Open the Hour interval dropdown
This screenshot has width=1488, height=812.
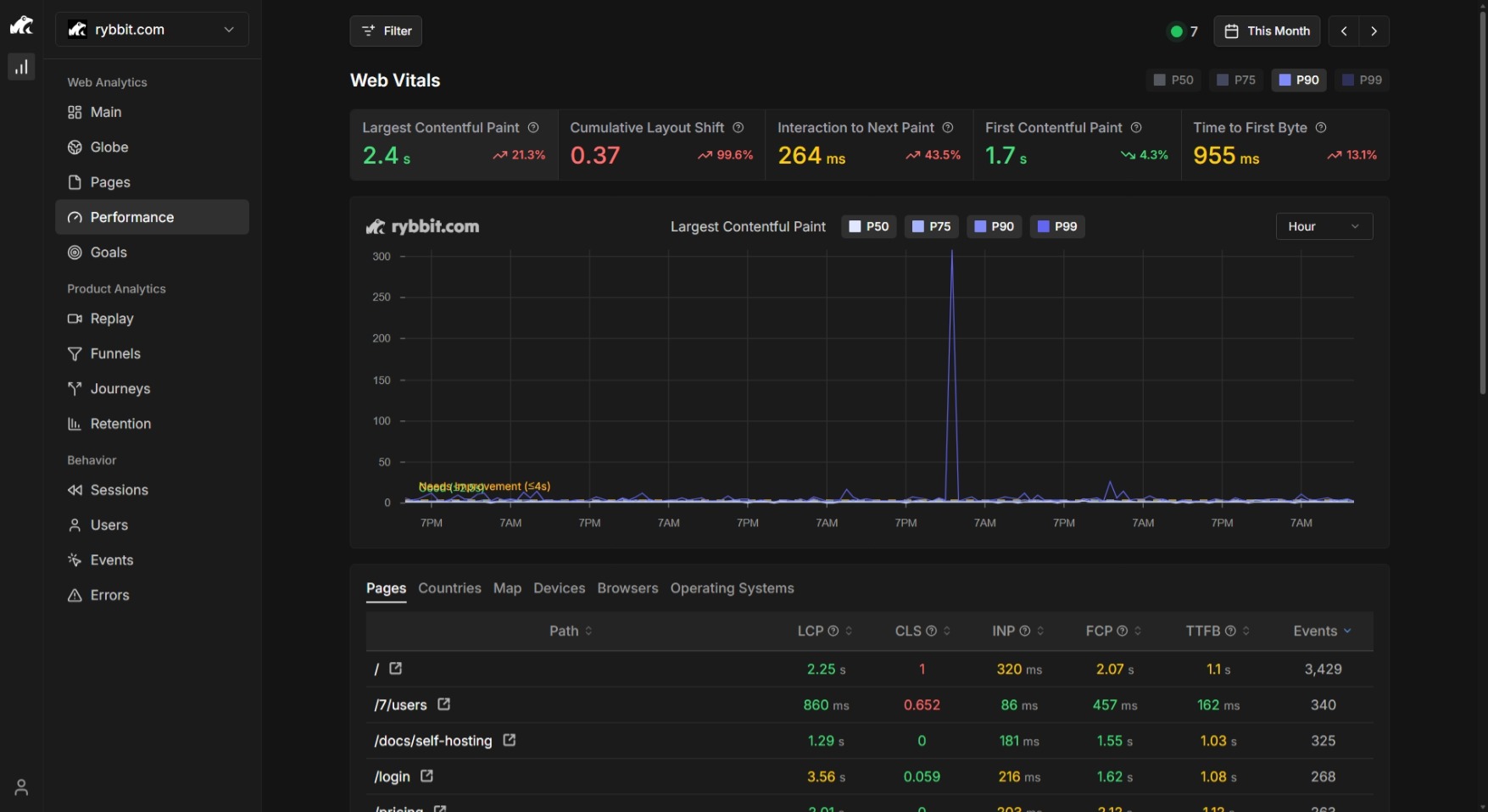point(1324,226)
